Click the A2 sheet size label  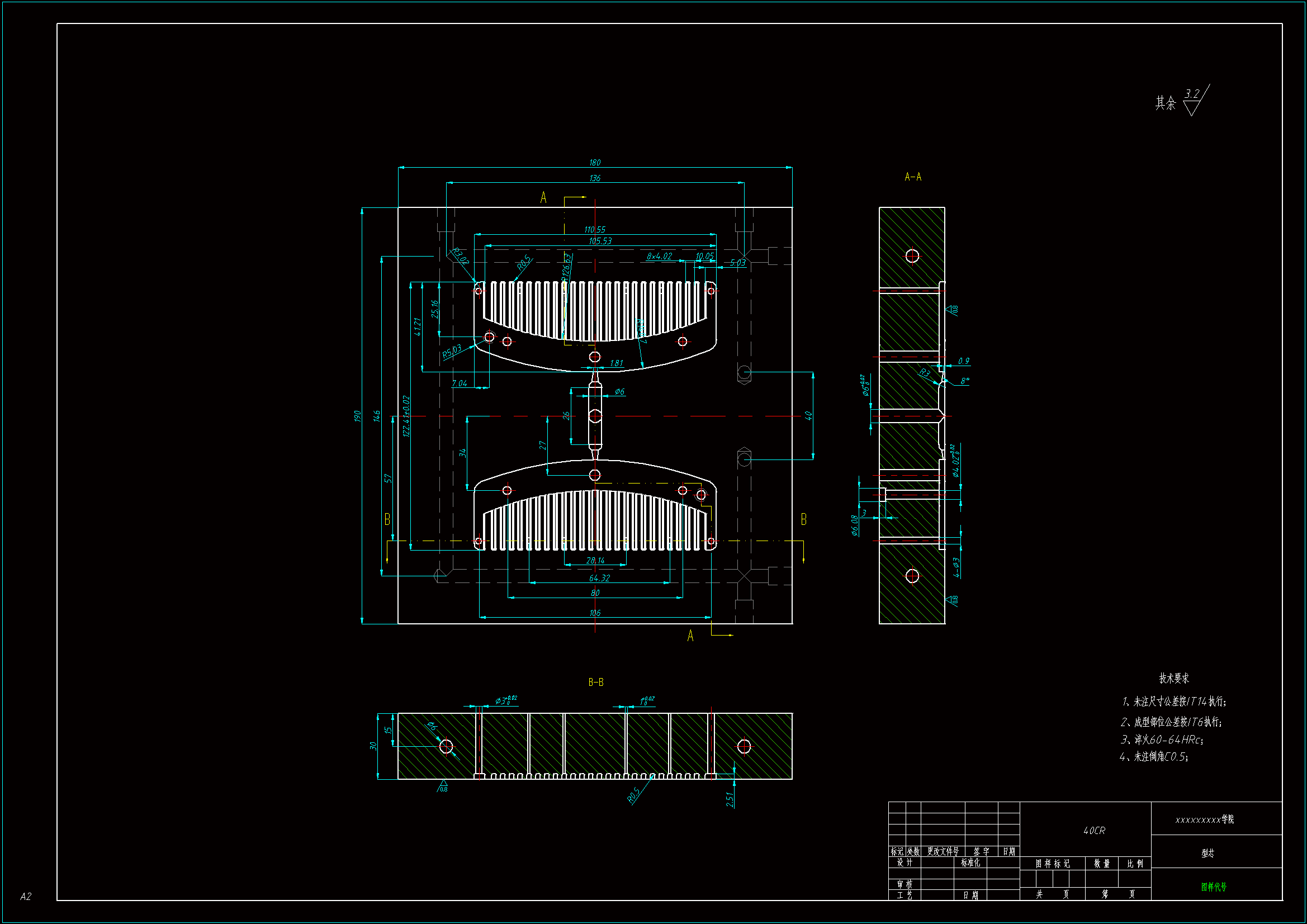tap(26, 897)
